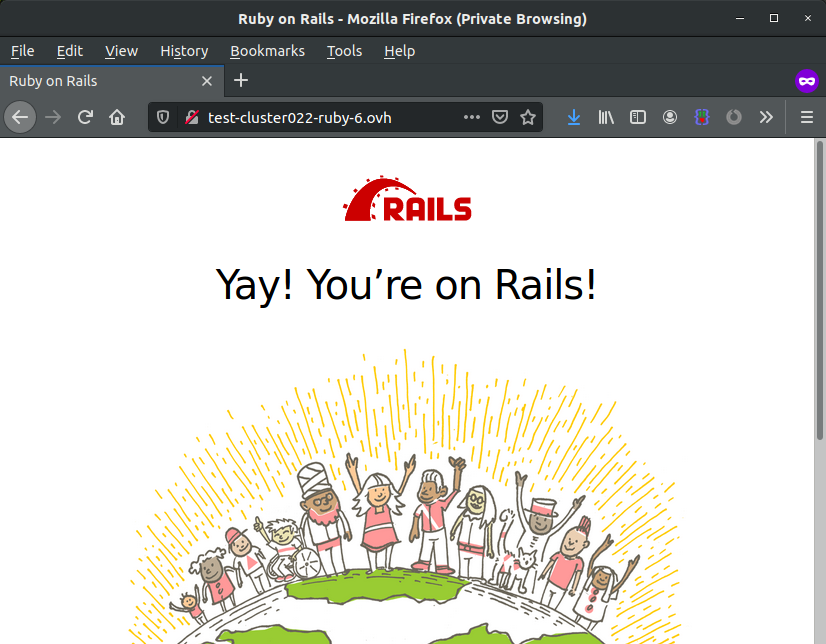The image size is (826, 644).
Task: Click the colorful extension icon in the toolbar
Action: [x=701, y=117]
